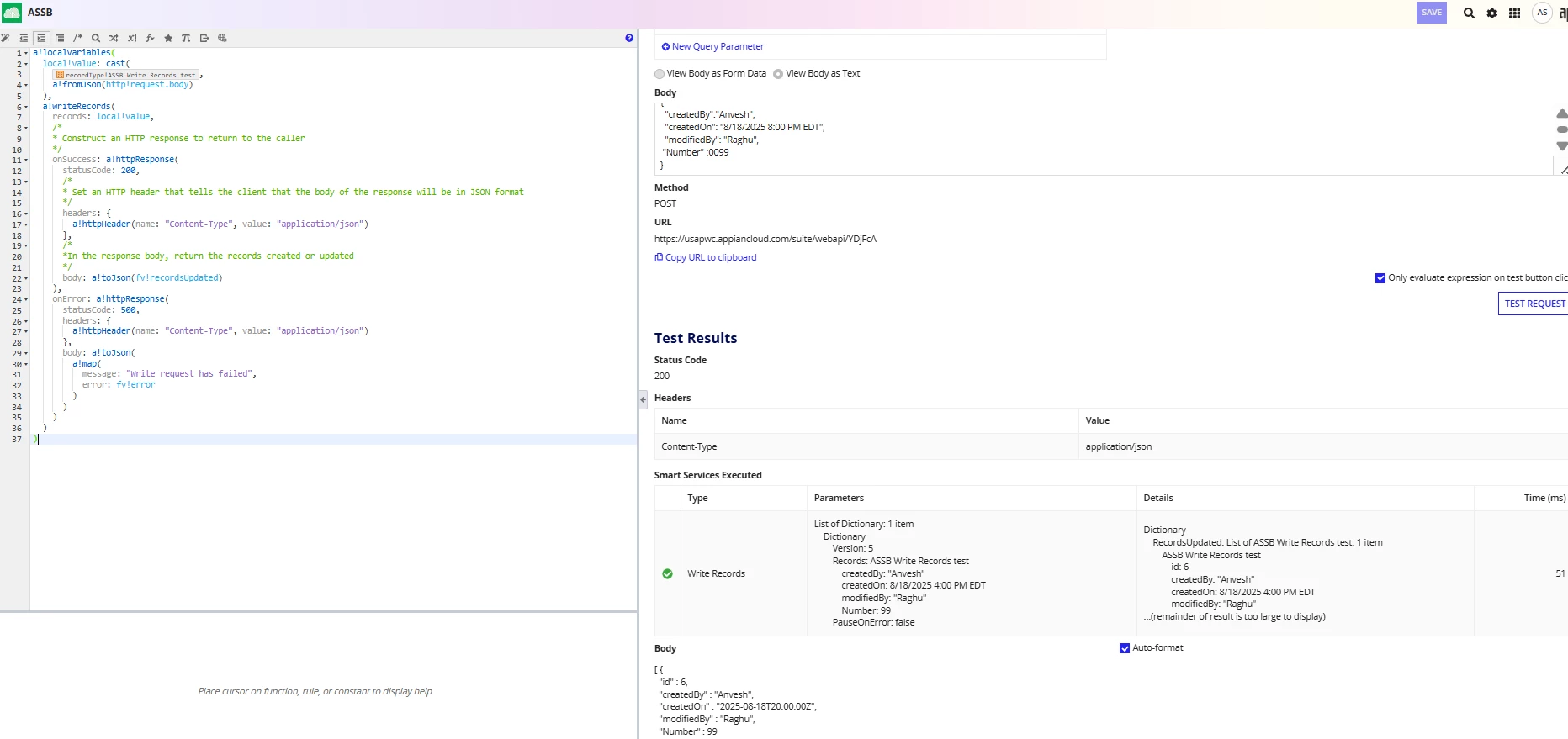The height and width of the screenshot is (739, 1568).
Task: Click the TEST REQUEST button
Action: (1534, 304)
